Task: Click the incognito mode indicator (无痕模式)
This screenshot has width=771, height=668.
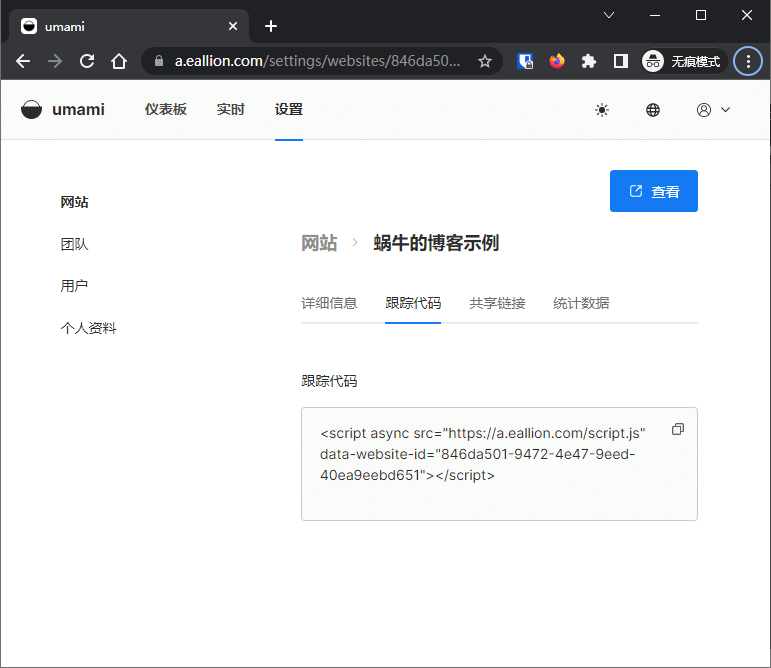Action: pos(683,61)
